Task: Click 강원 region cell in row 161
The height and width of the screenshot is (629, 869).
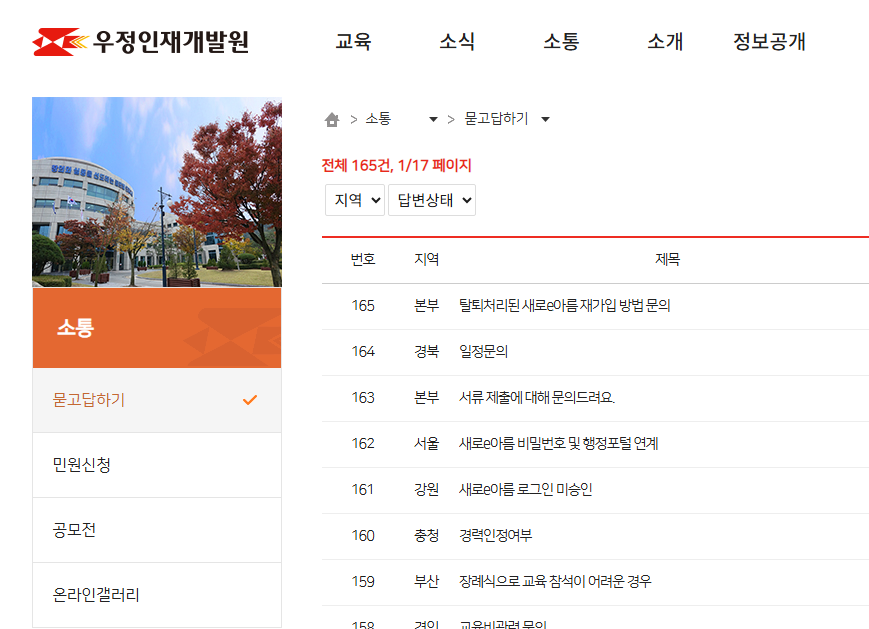Action: 427,489
